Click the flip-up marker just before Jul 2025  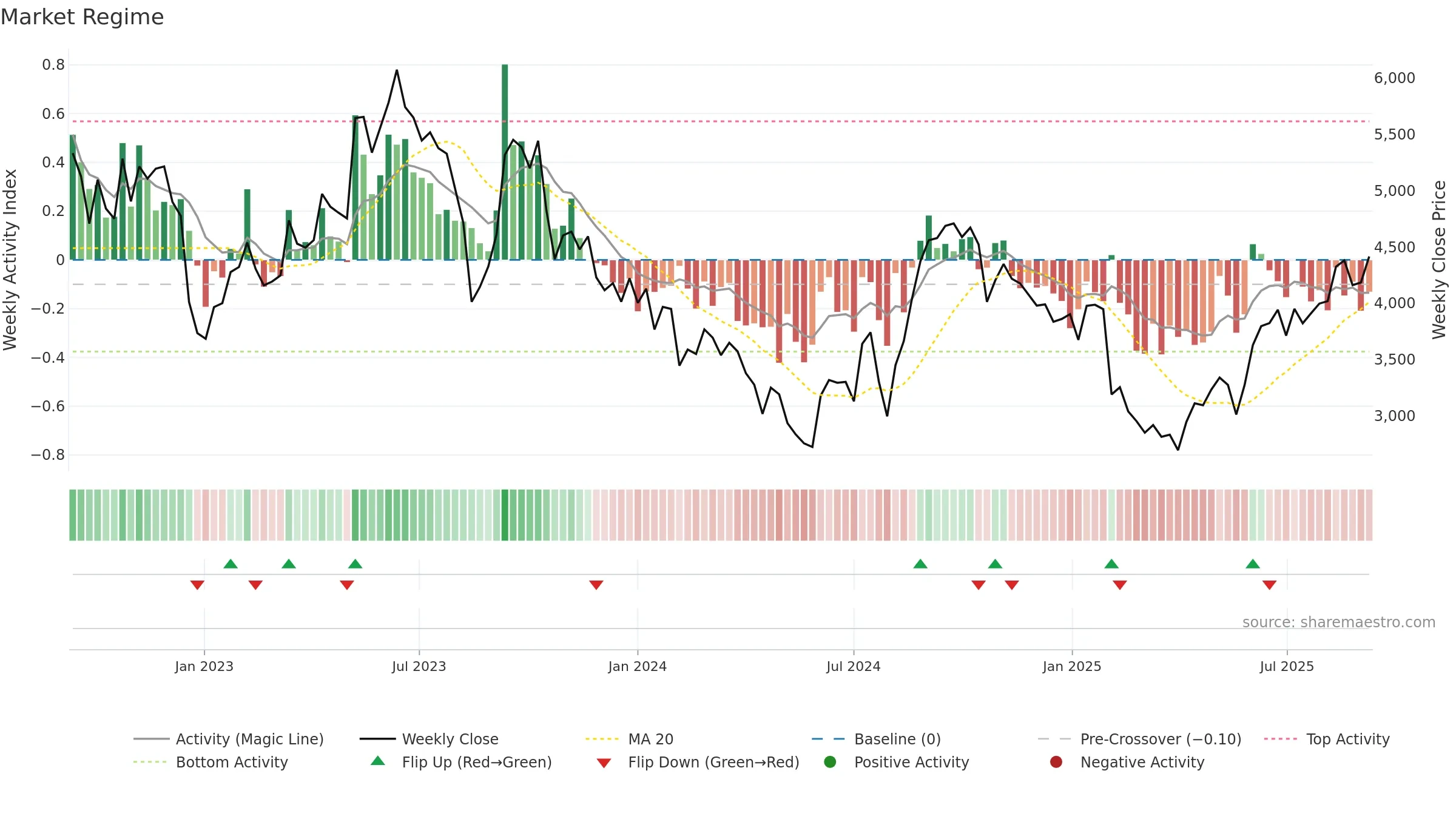1253,564
